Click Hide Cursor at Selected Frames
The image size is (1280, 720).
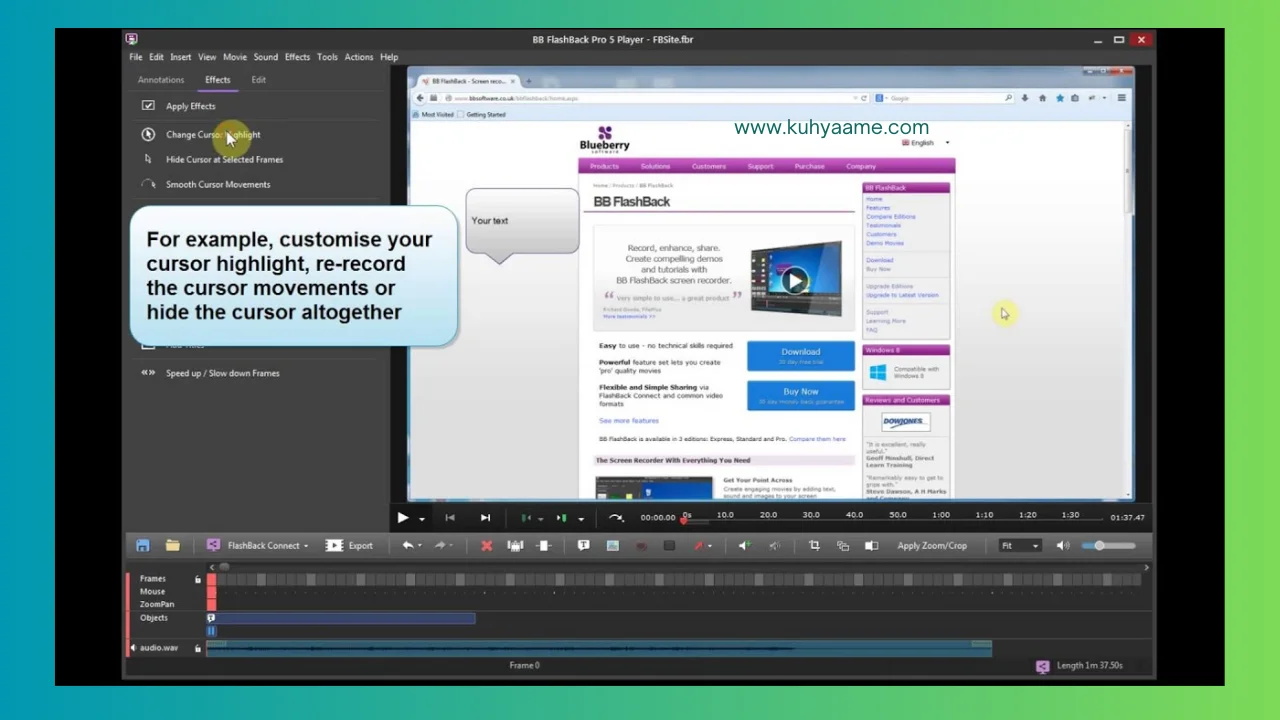click(224, 159)
